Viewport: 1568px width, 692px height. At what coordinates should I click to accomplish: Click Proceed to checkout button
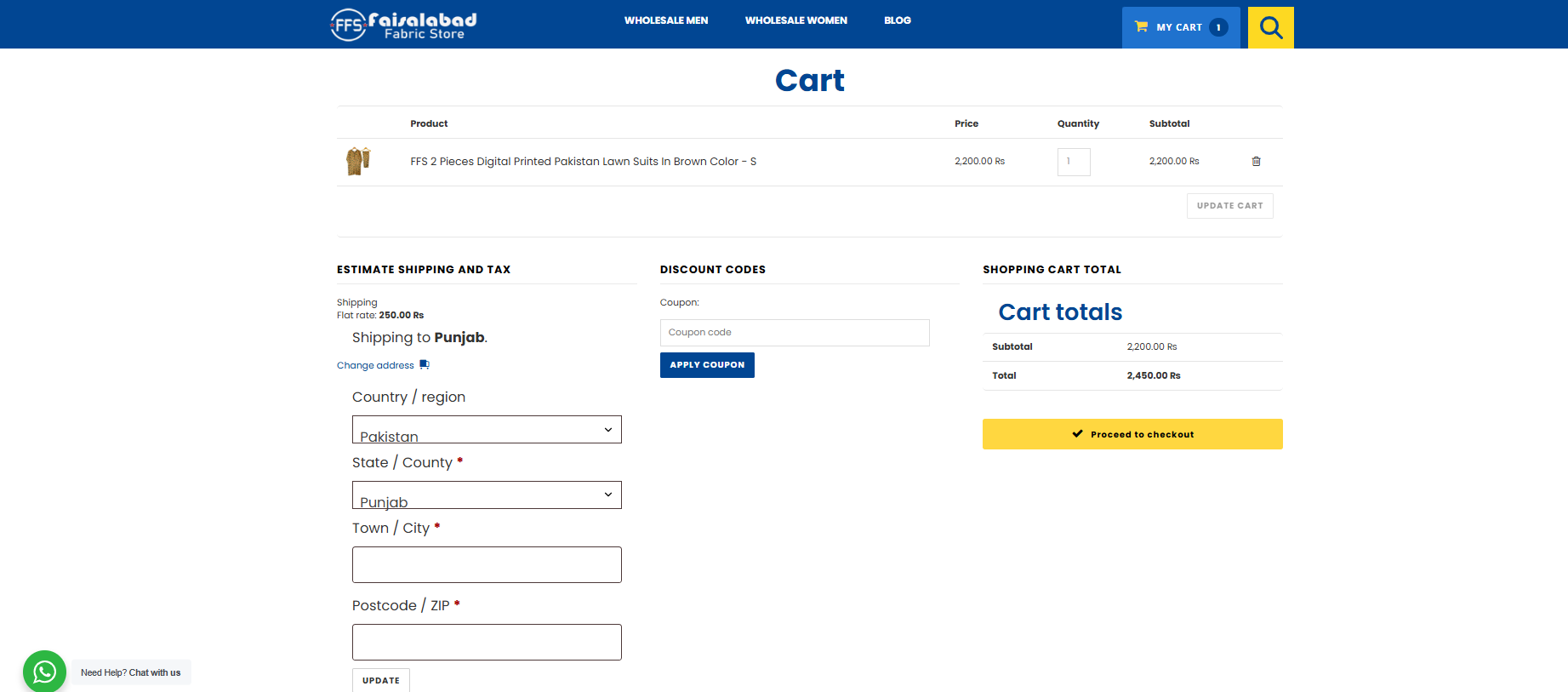(1132, 434)
